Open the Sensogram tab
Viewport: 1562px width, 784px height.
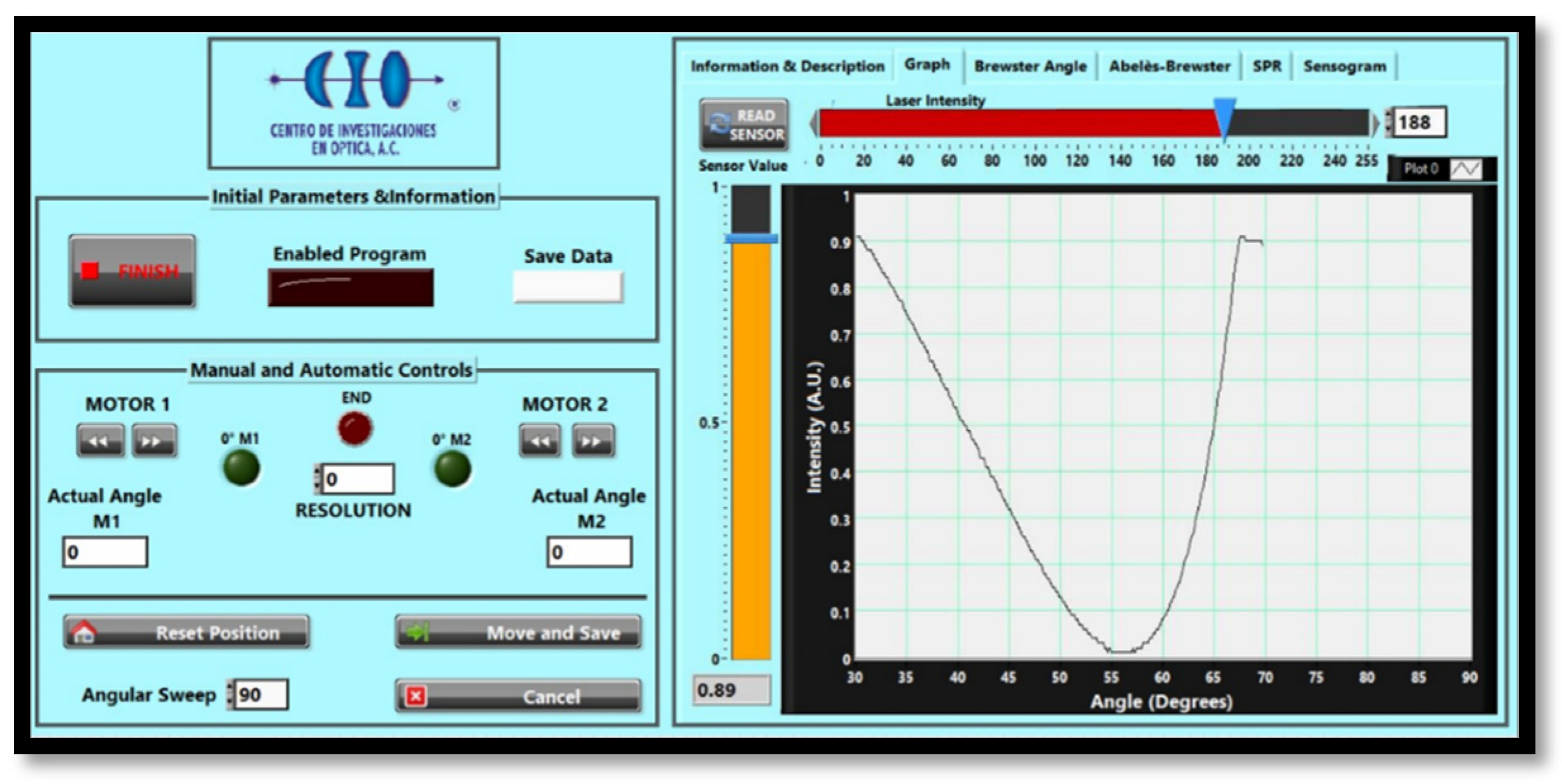1344,66
